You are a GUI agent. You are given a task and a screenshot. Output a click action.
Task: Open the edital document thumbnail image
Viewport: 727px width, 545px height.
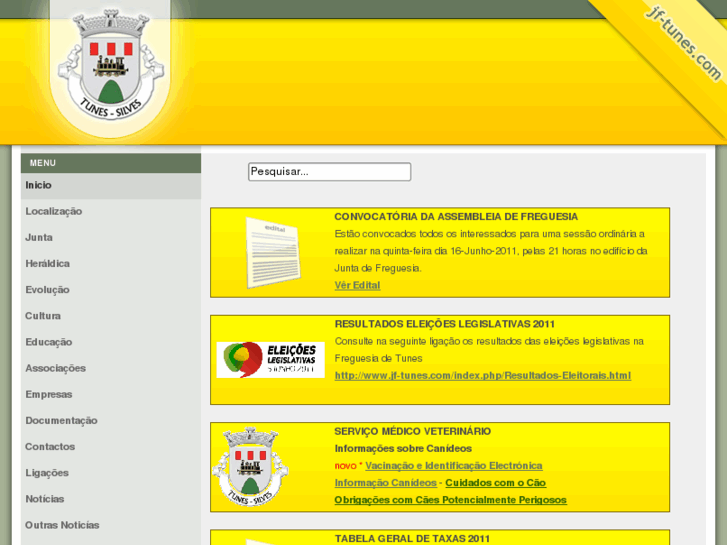click(273, 252)
